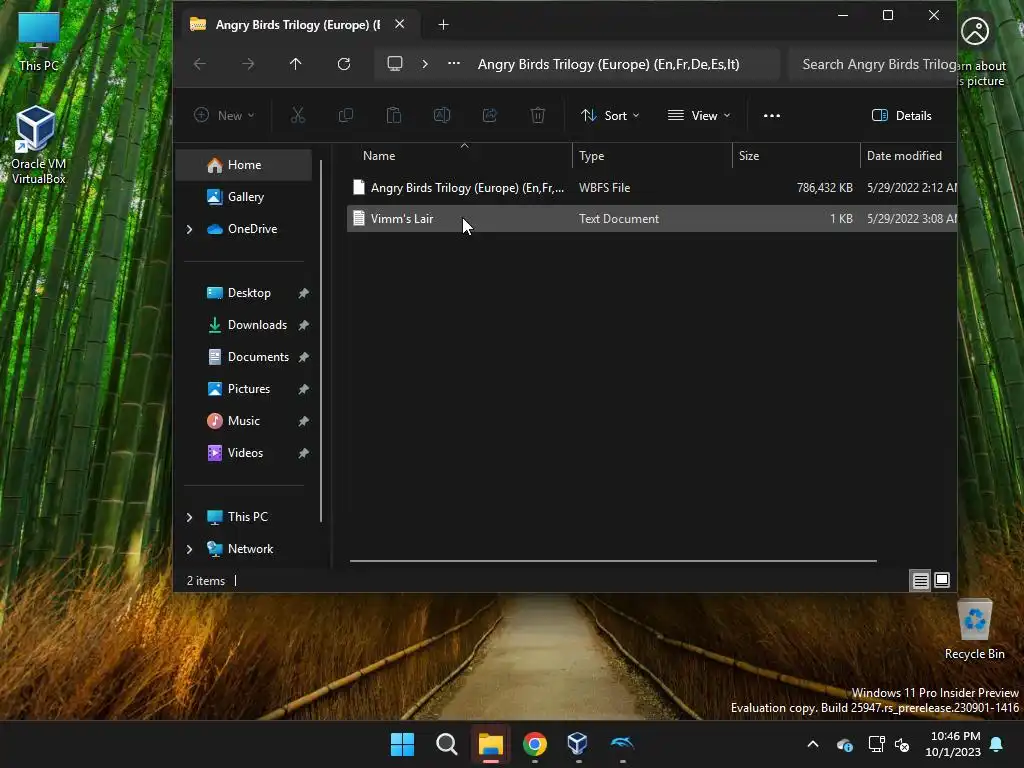Screen dimensions: 1024x768
Task: Close the Angry Birds Trilogy tab
Action: click(400, 24)
